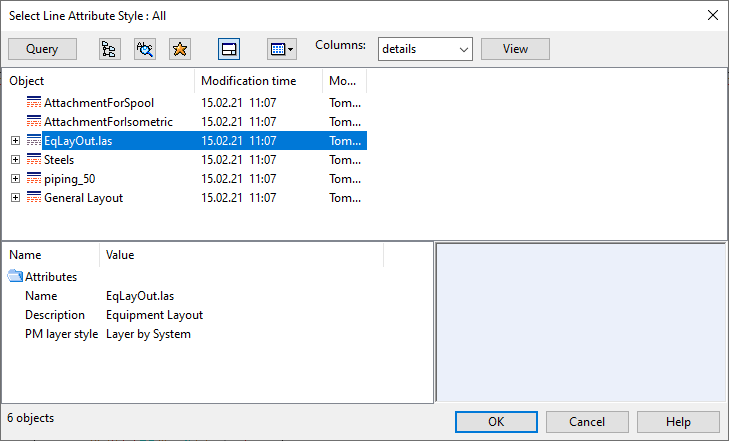Open the list view mode dropdown
Image resolution: width=729 pixels, height=441 pixels.
281,49
